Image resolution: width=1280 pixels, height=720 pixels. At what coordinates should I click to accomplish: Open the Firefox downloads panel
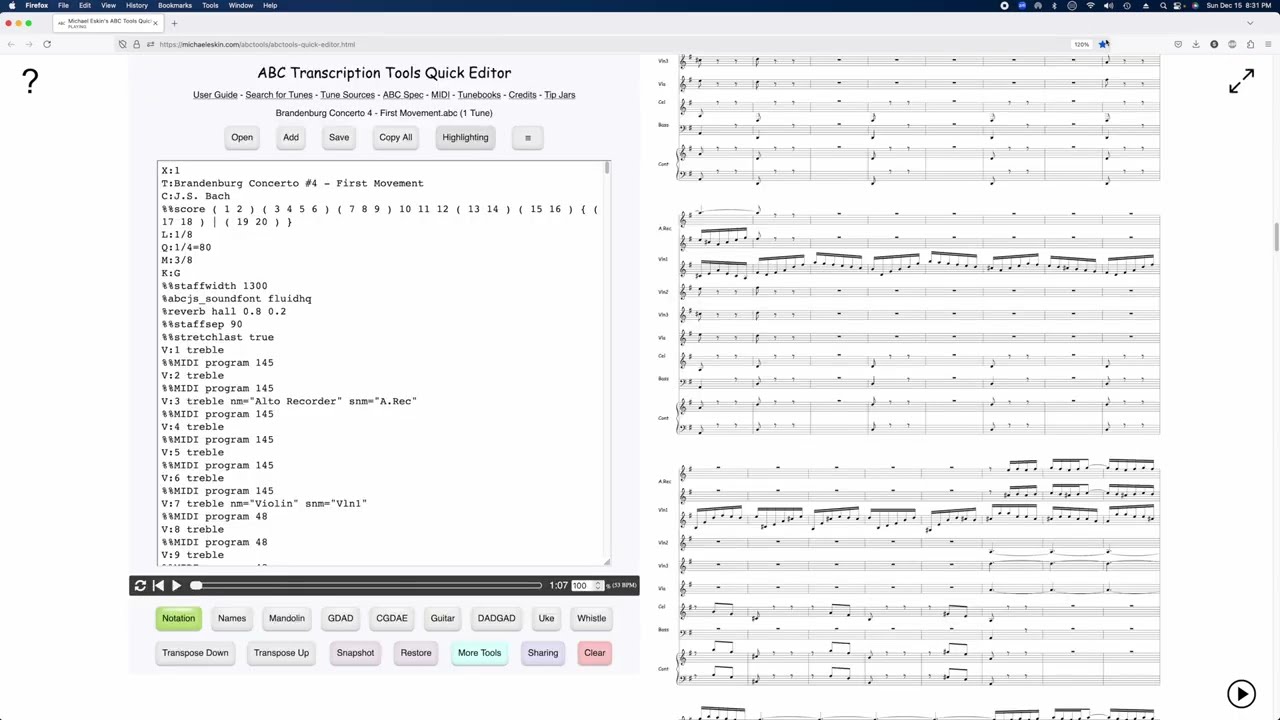pyautogui.click(x=1196, y=44)
